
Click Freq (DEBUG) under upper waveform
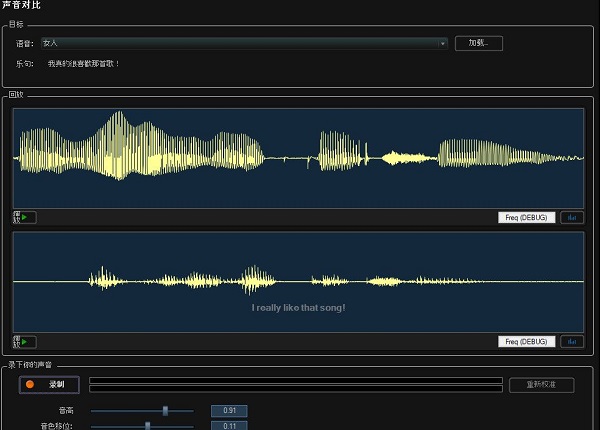(x=526, y=217)
